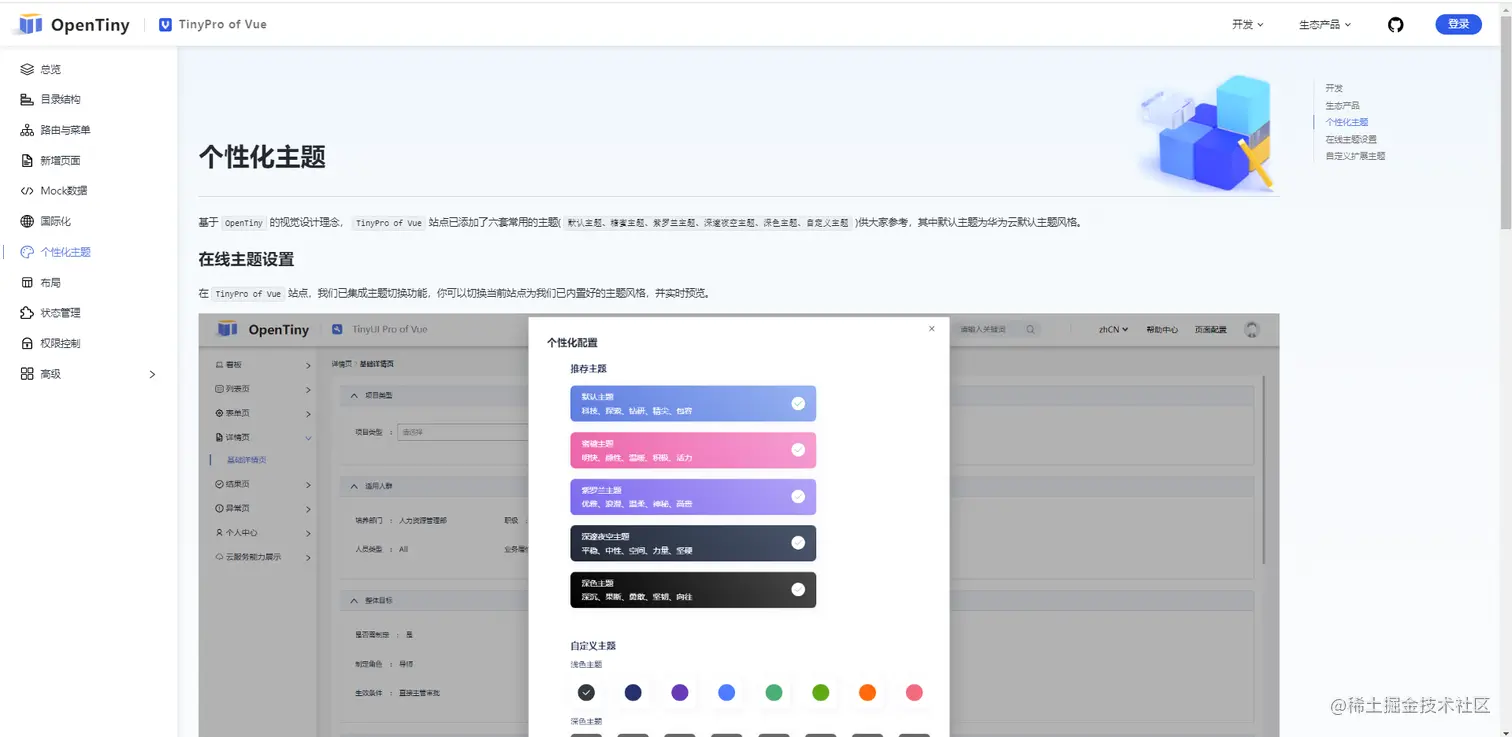Click the 异常页 icon in the preview sidebar

coord(219,508)
